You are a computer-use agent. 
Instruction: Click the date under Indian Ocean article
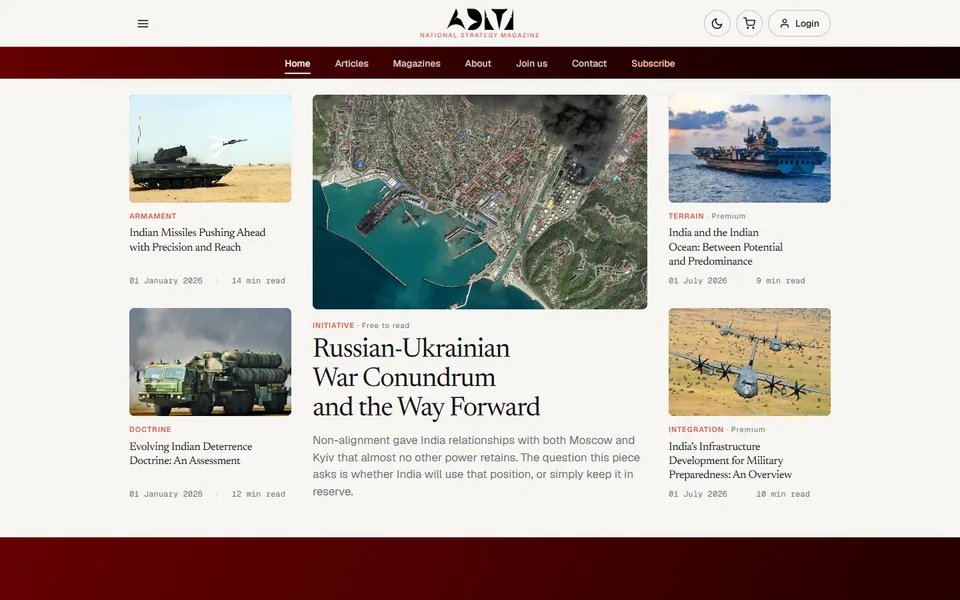tap(697, 281)
